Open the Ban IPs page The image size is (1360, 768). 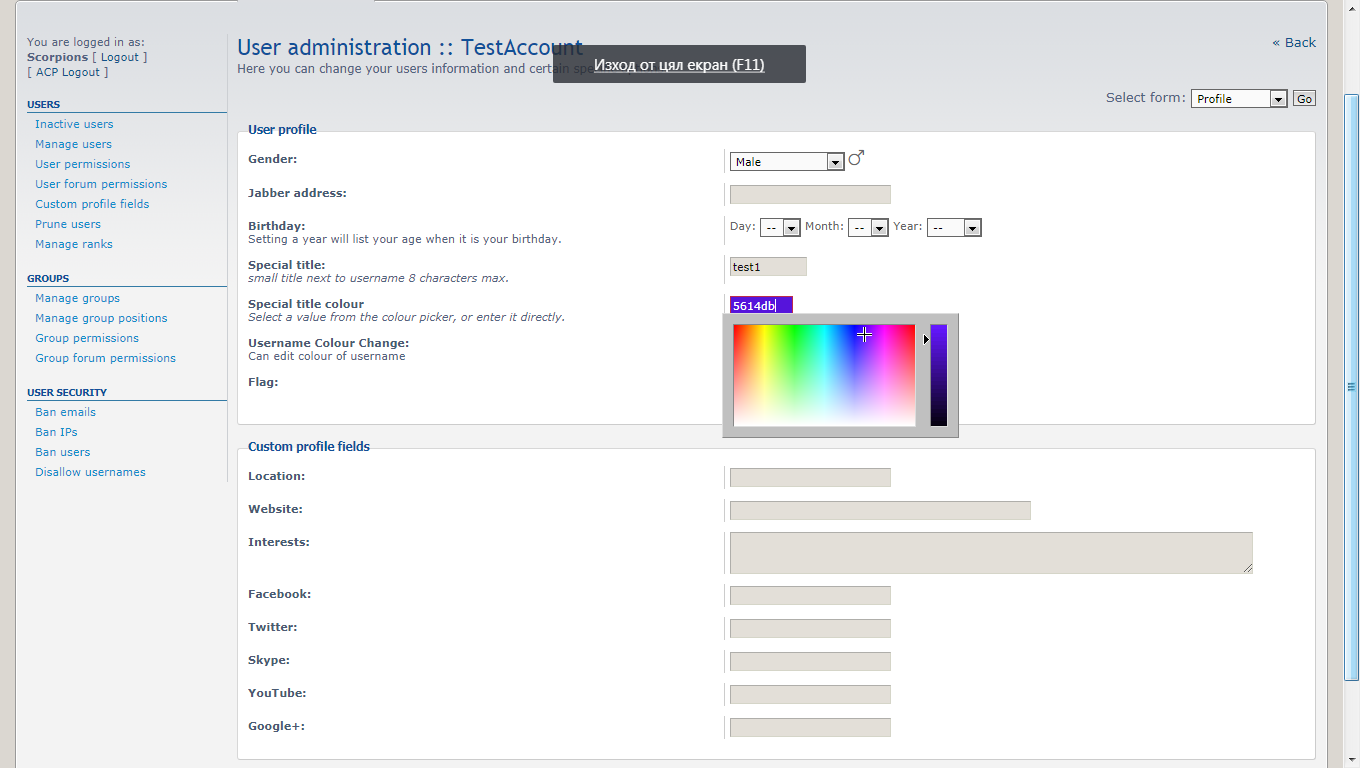[56, 432]
